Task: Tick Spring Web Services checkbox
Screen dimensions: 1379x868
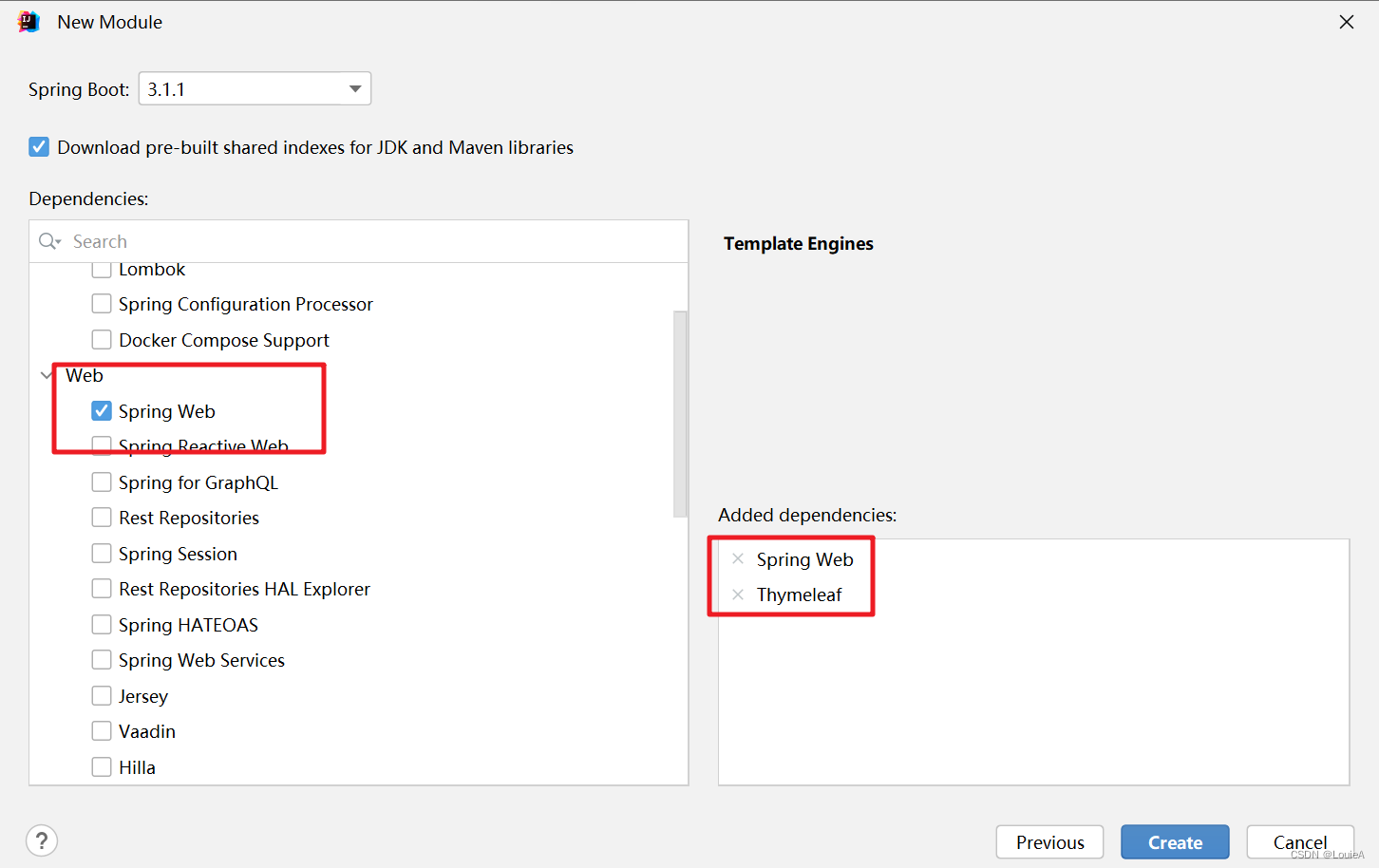Action: [x=102, y=659]
